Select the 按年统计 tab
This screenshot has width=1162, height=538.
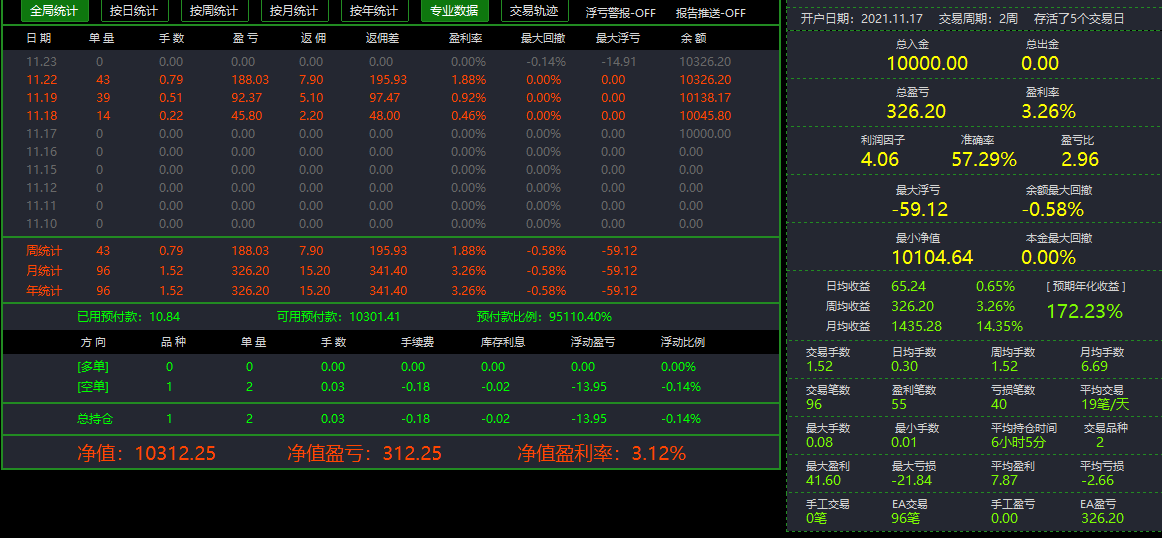(x=375, y=11)
